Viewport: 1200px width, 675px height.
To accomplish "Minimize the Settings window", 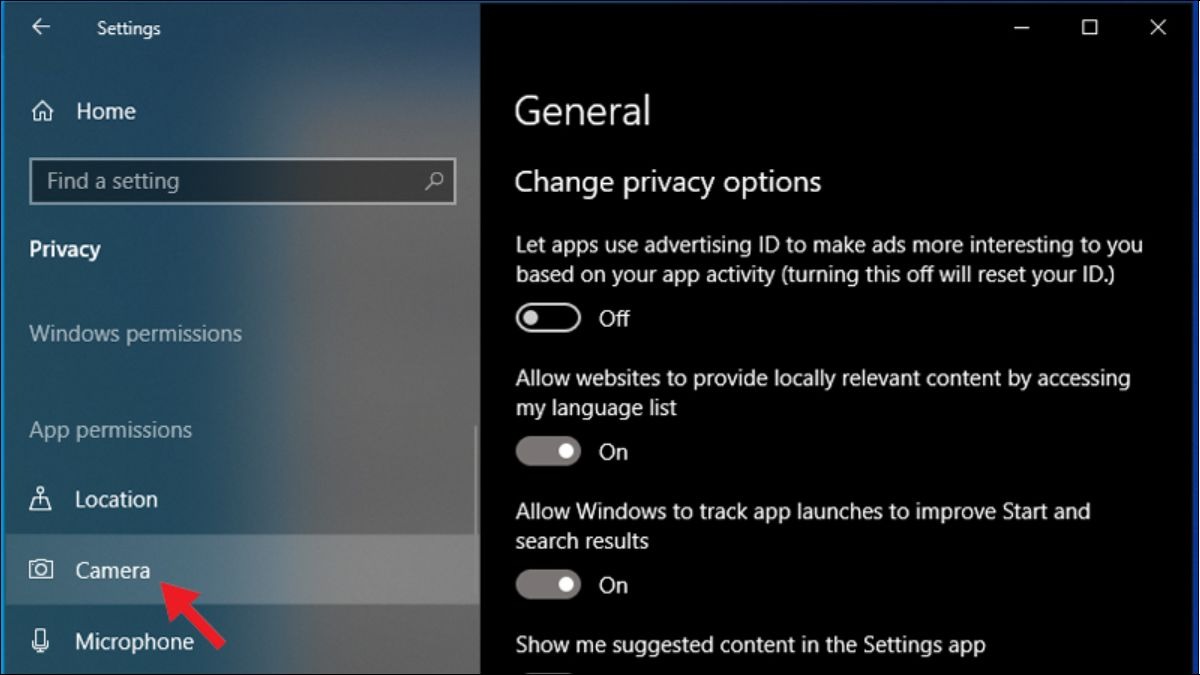I will click(1023, 28).
